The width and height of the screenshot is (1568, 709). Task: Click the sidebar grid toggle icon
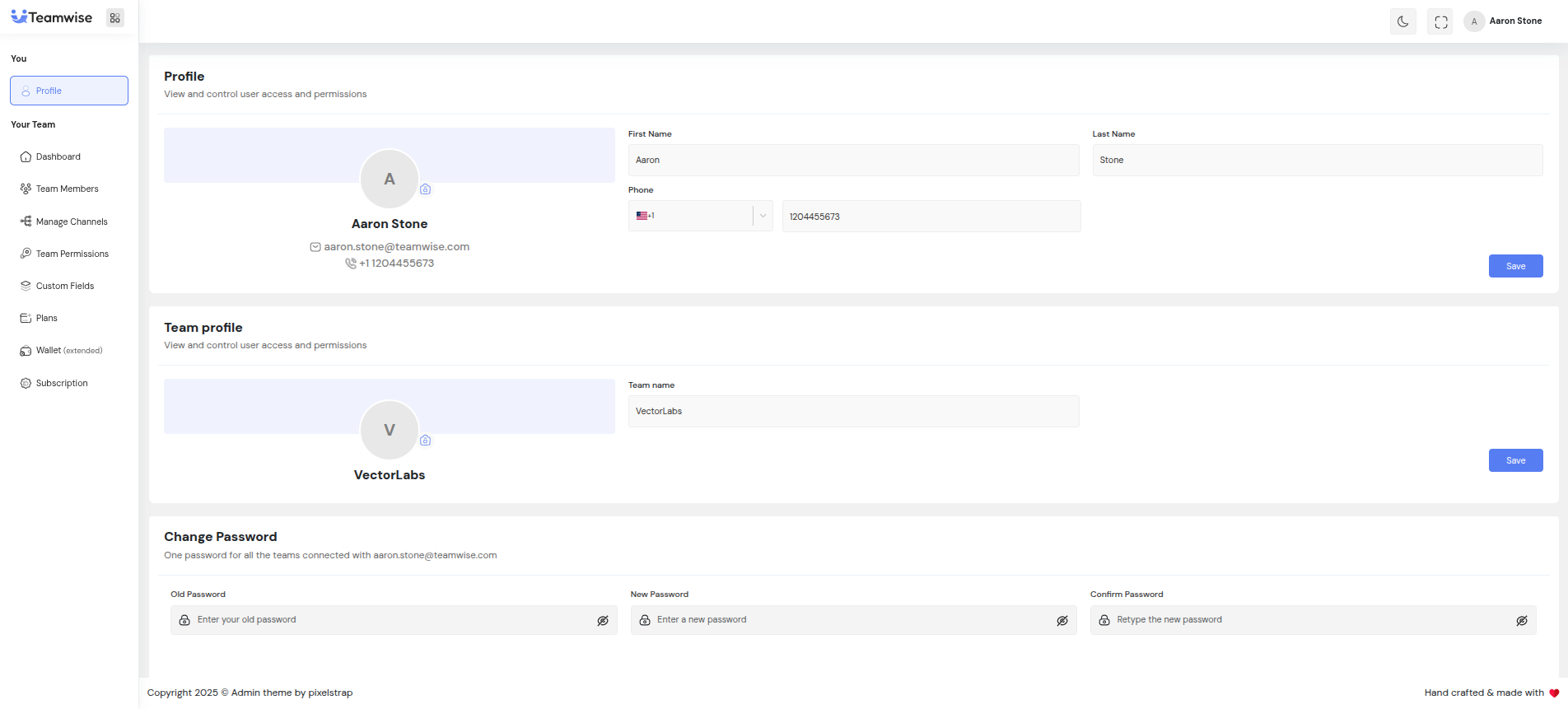pos(115,18)
